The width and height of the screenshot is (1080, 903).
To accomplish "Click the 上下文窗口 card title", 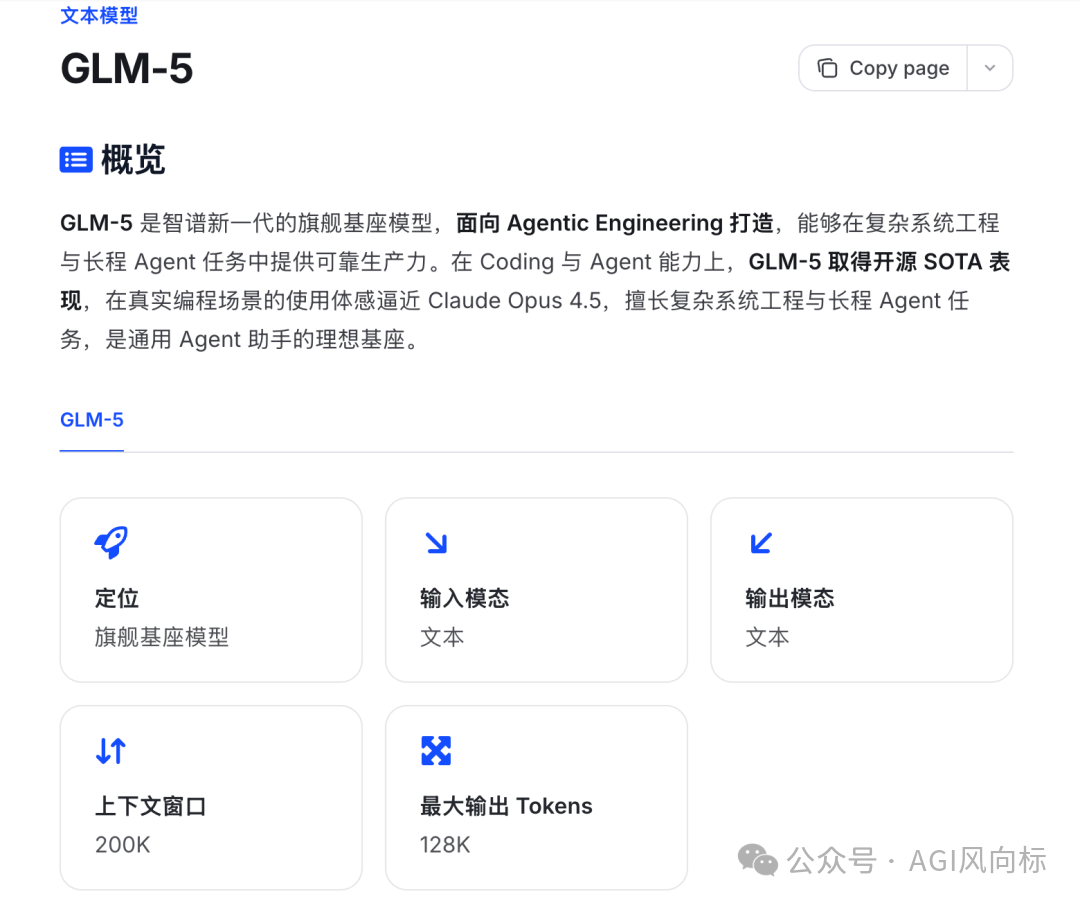I will click(151, 806).
